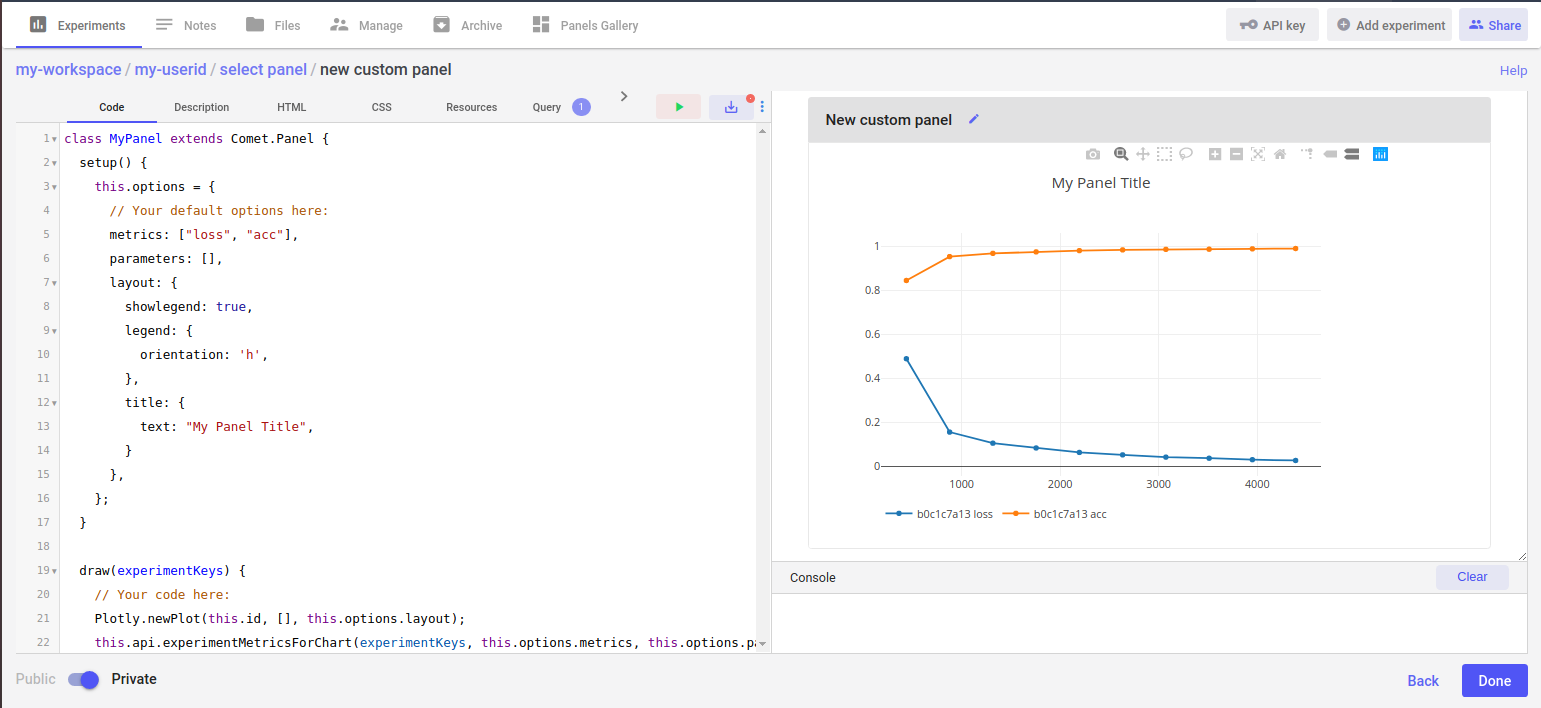Clear the console output
Screen dimensions: 1541x708
(1472, 577)
